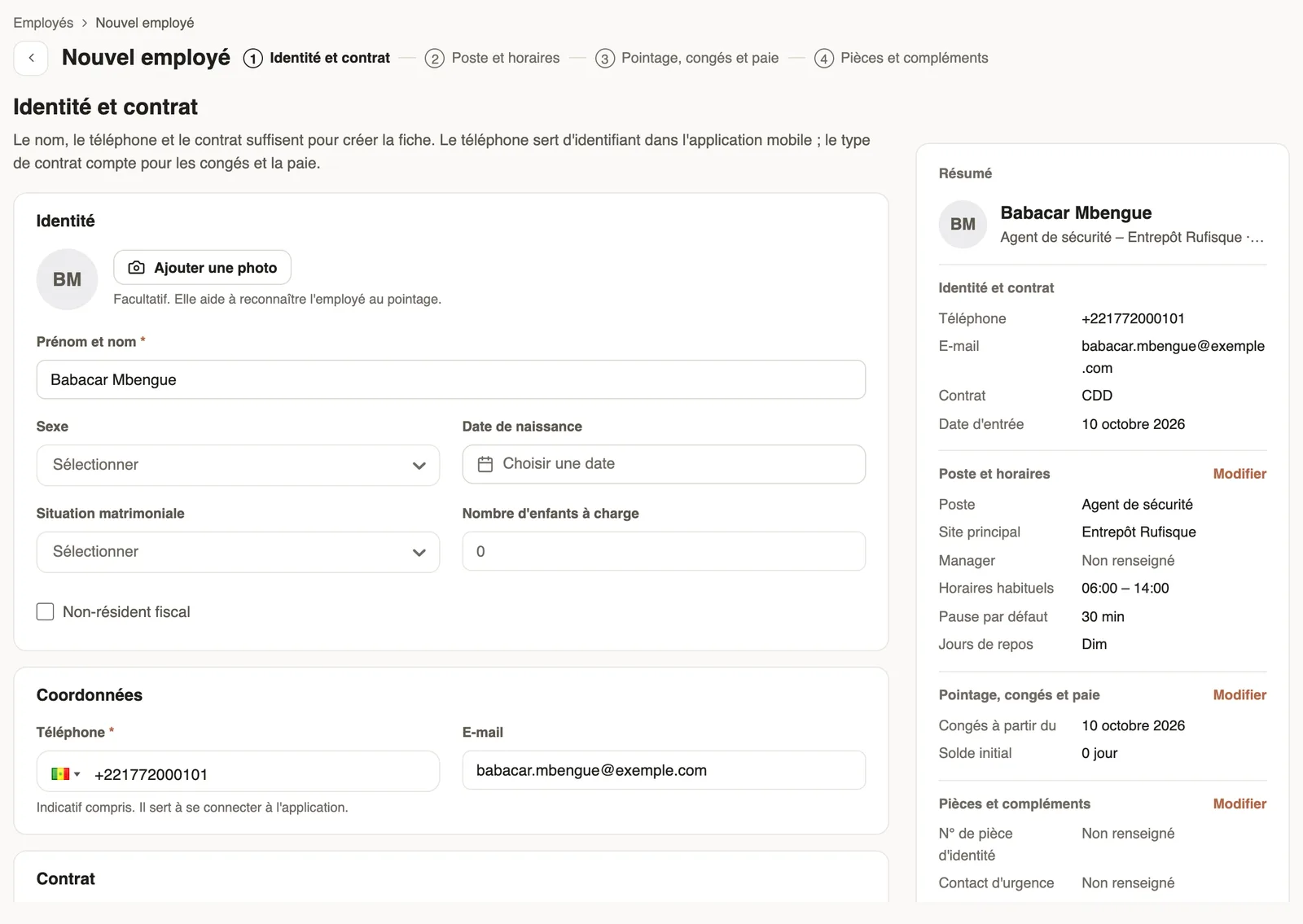Viewport: 1303px width, 924px height.
Task: Click the calendar icon in birth date field
Action: click(x=485, y=464)
